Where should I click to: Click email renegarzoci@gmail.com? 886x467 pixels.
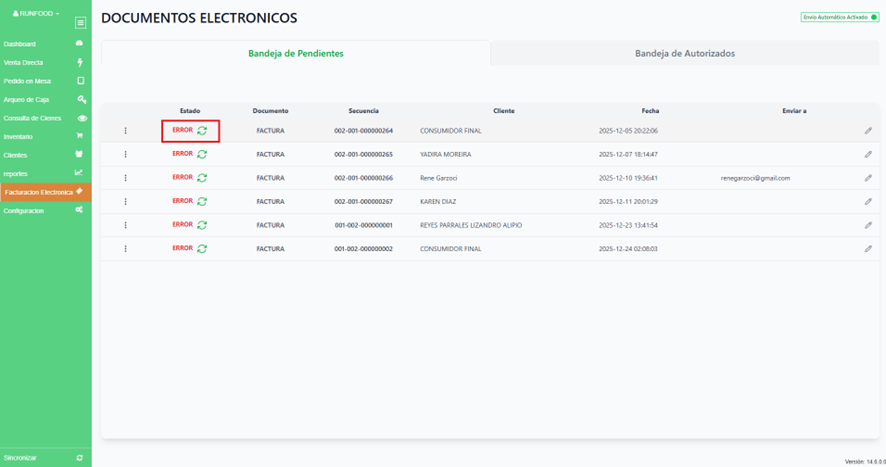click(755, 178)
